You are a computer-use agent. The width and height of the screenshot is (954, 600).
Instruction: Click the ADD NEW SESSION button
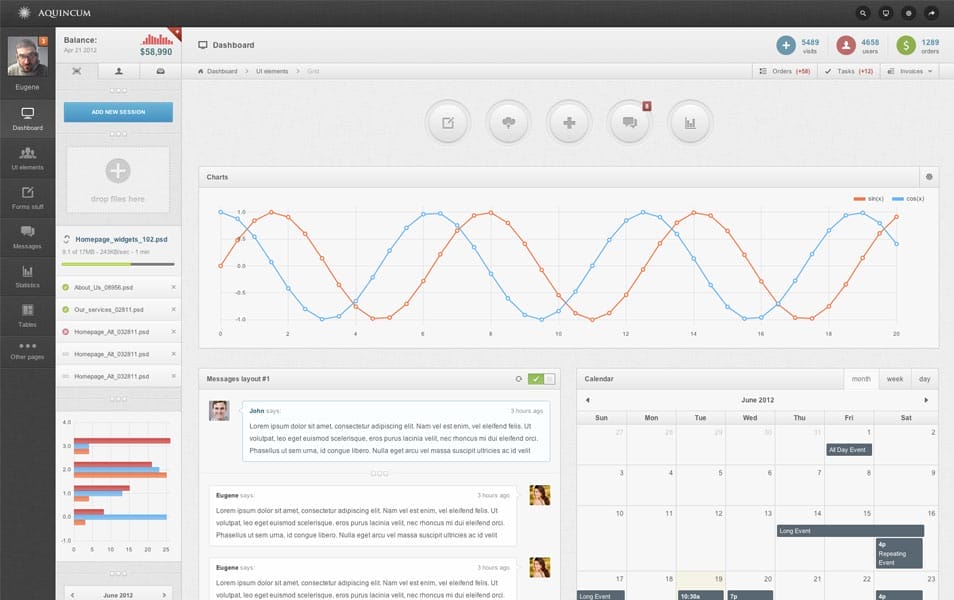click(x=117, y=112)
